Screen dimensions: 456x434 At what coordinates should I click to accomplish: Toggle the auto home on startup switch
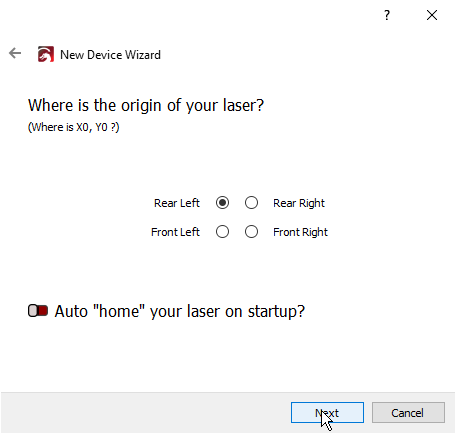pyautogui.click(x=38, y=311)
